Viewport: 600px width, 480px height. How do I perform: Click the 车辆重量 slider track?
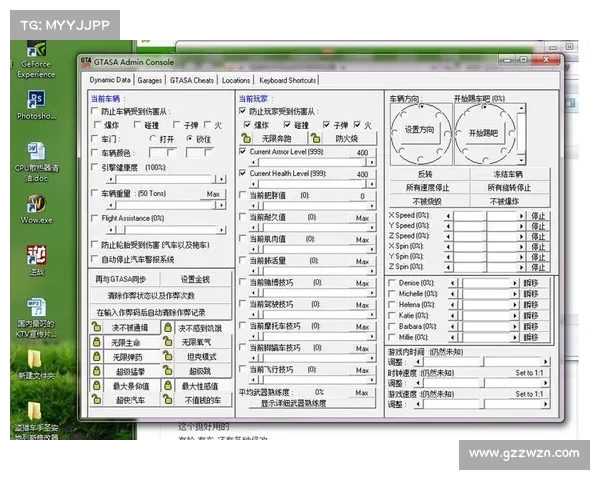(164, 205)
